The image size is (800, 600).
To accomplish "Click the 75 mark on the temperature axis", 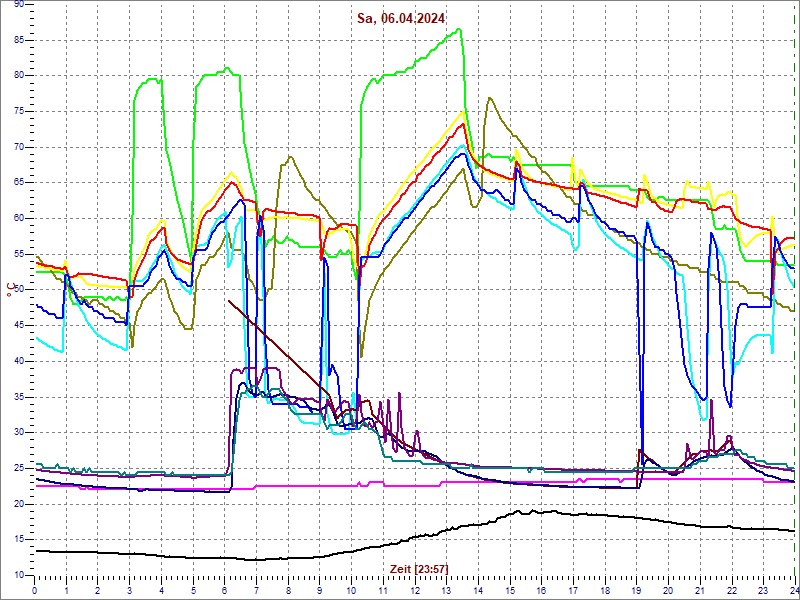I will click(19, 112).
